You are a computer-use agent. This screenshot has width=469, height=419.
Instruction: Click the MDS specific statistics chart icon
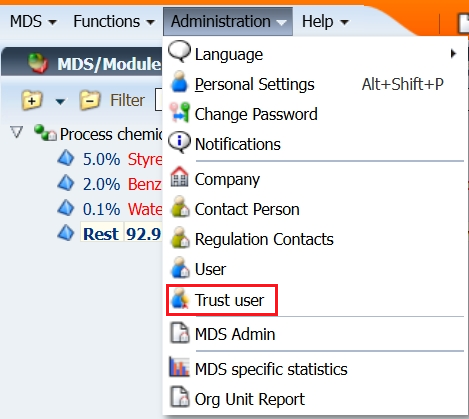179,367
